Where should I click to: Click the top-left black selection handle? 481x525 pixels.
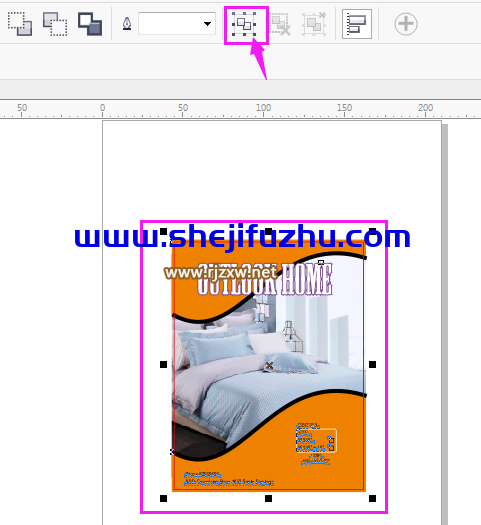[x=163, y=231]
